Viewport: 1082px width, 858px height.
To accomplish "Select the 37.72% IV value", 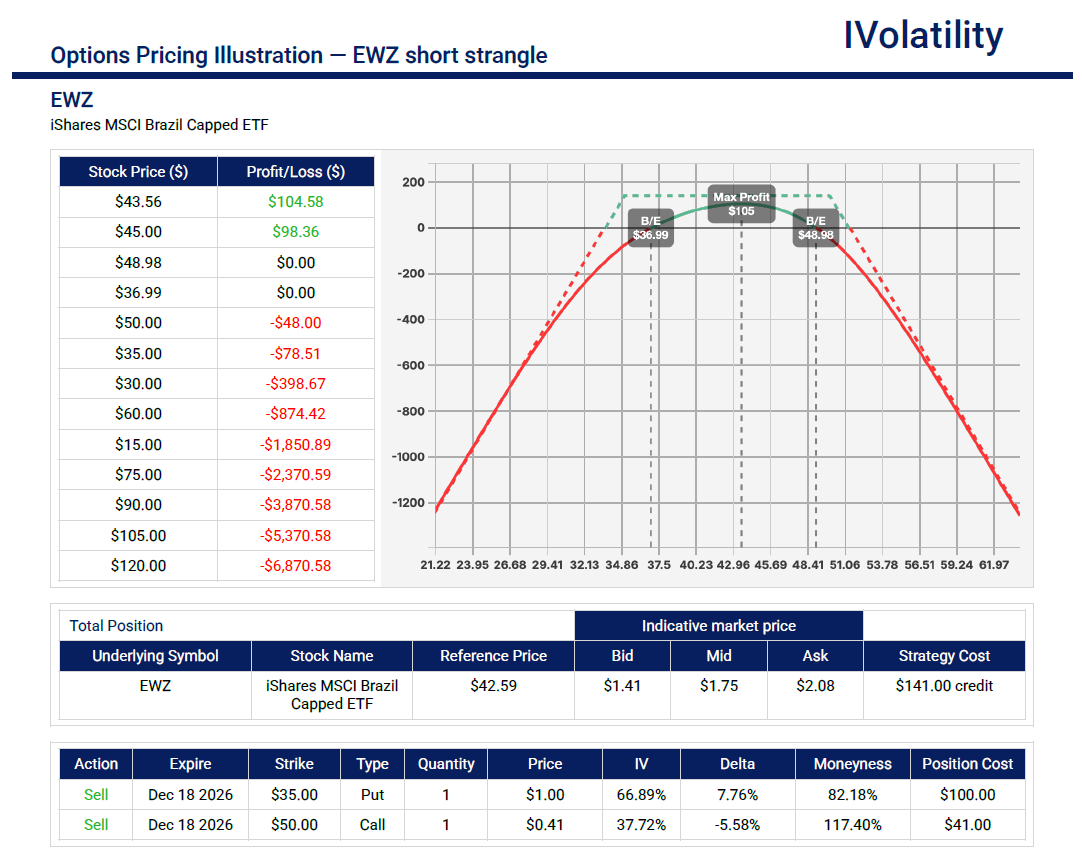I will (641, 825).
